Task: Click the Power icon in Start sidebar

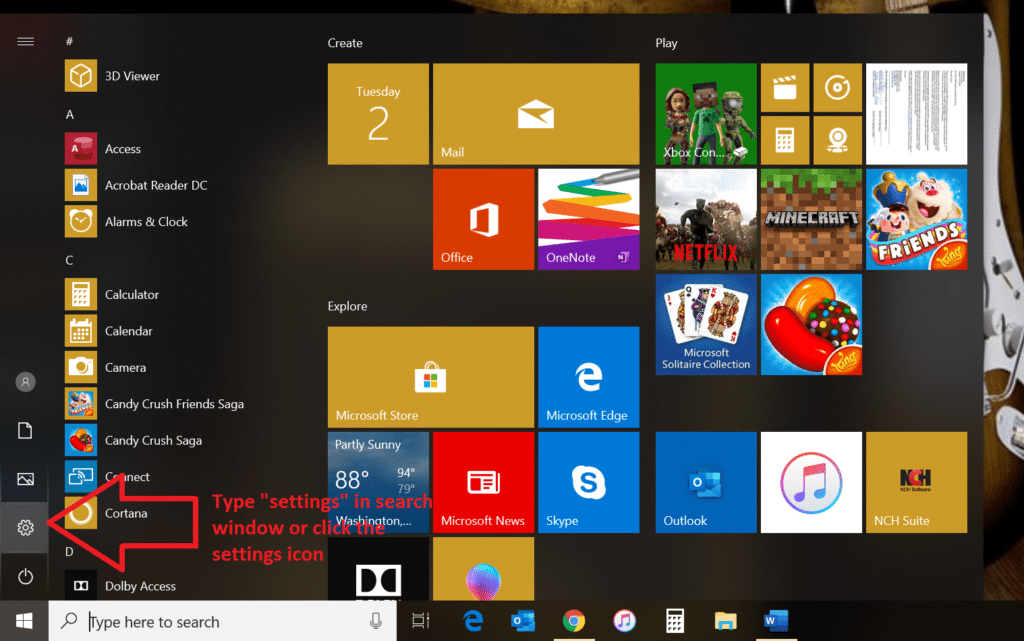Action: [26, 577]
